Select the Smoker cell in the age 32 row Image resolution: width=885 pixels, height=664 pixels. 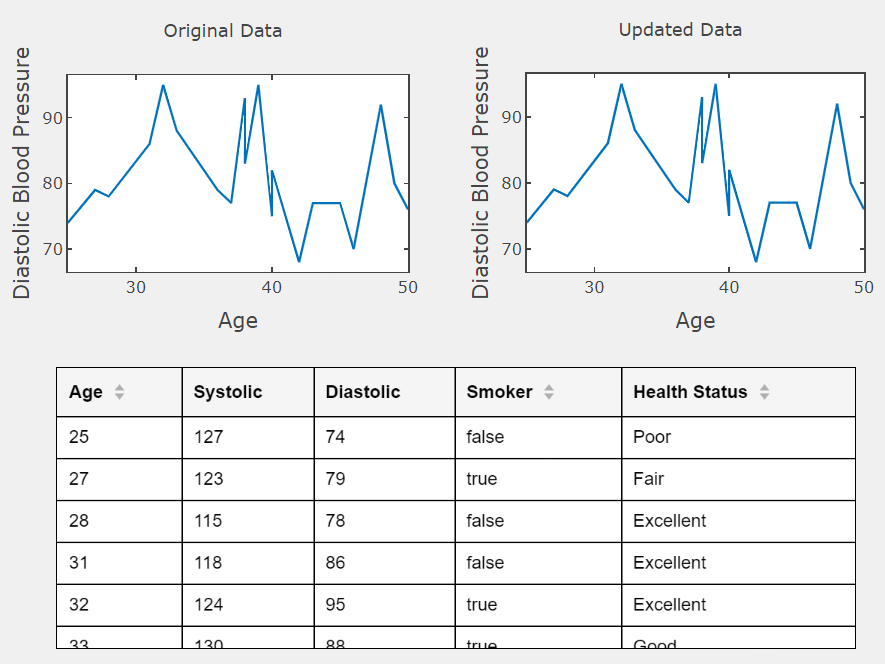pyautogui.click(x=537, y=605)
